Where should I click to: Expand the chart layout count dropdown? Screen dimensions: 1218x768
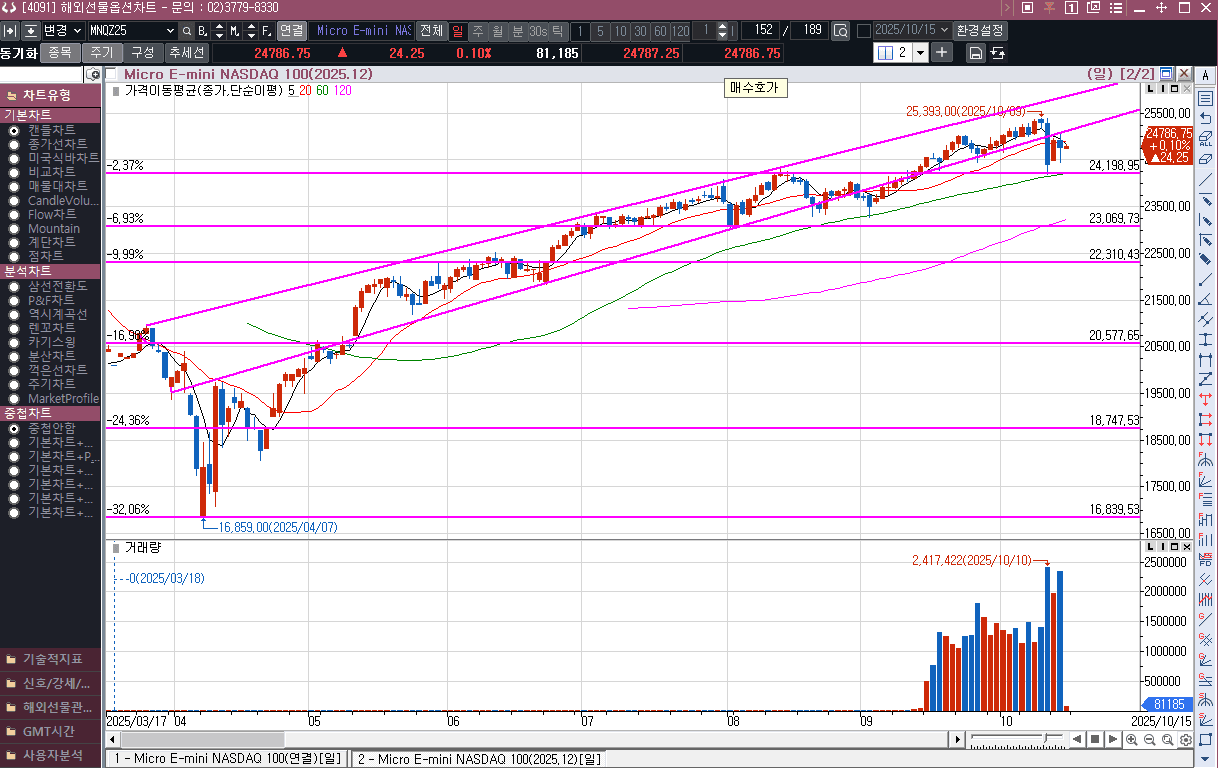[920, 53]
